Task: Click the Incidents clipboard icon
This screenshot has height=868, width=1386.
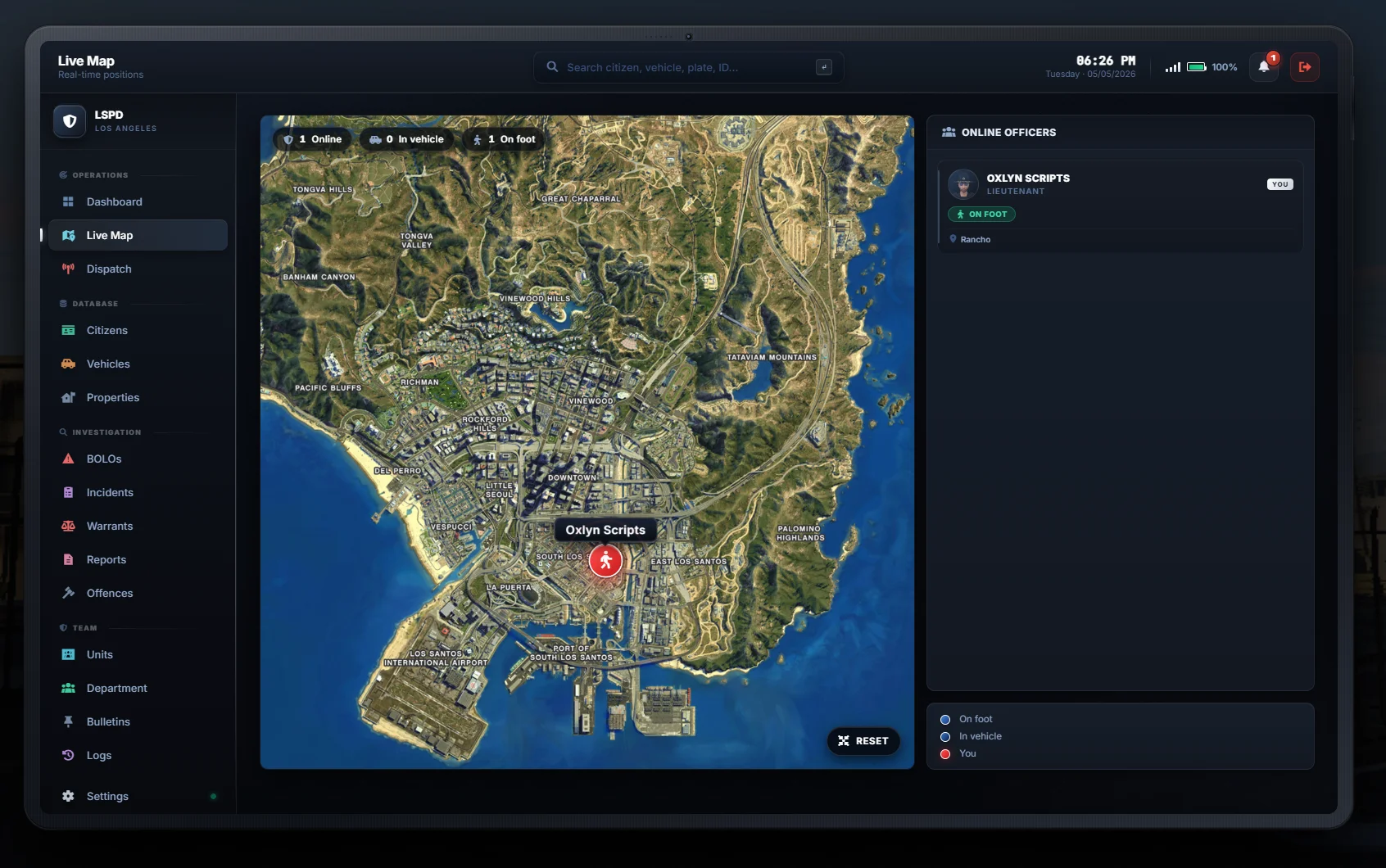Action: pyautogui.click(x=68, y=492)
